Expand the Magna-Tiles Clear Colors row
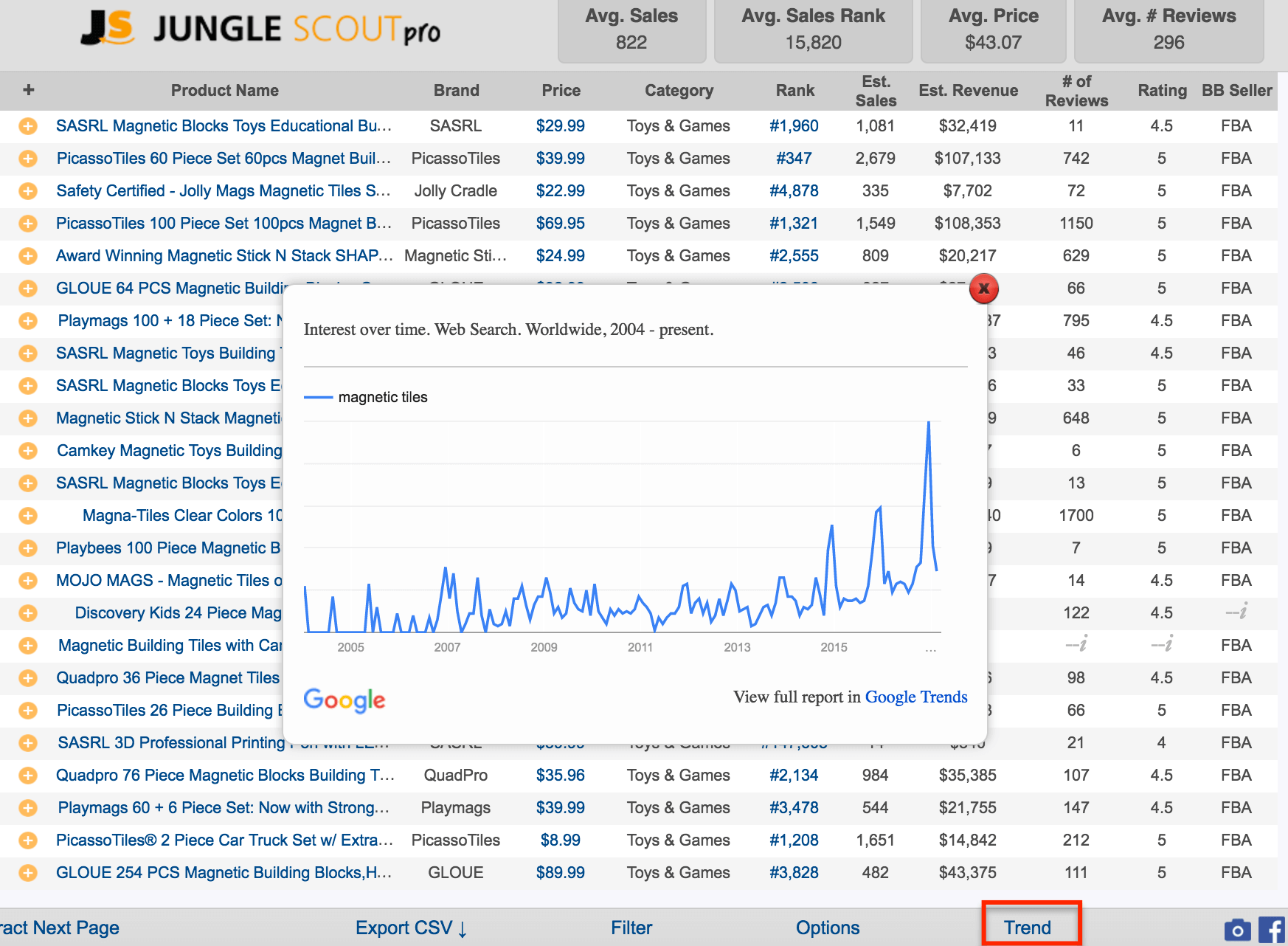The height and width of the screenshot is (946, 1288). (x=28, y=516)
